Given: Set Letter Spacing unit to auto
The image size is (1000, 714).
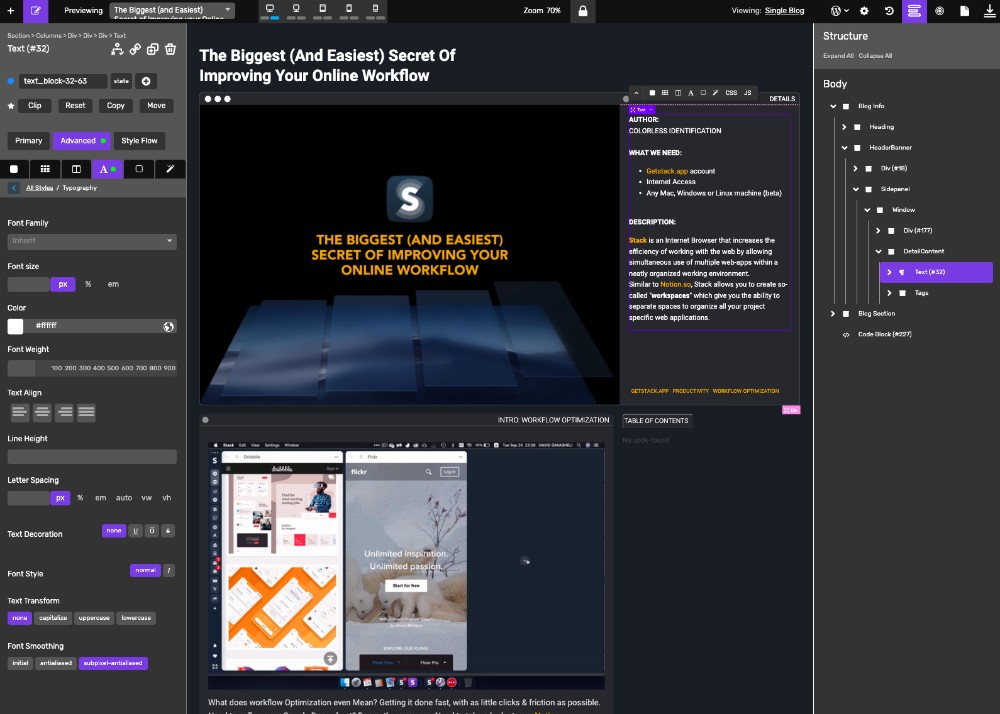Looking at the screenshot, I should (x=124, y=498).
